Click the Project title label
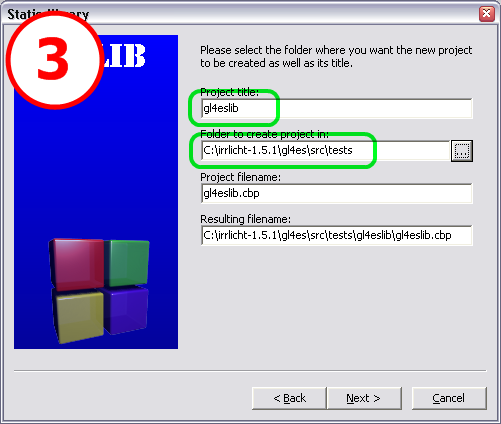Viewport: 501px width, 424px height. (229, 92)
